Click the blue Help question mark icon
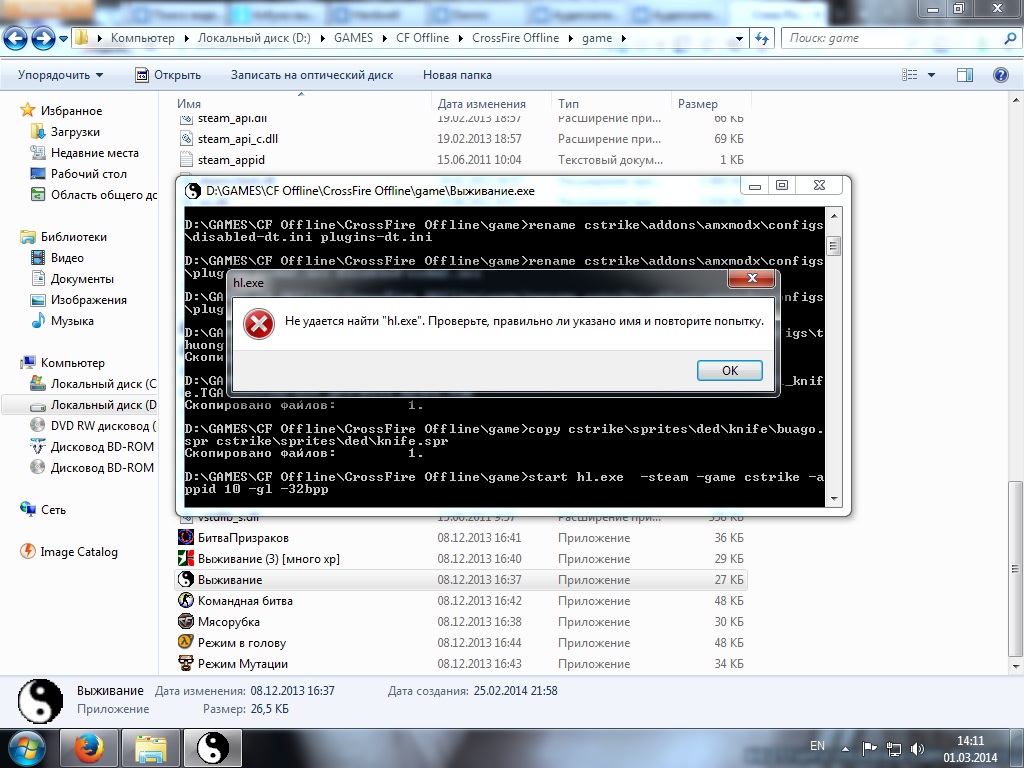Image resolution: width=1024 pixels, height=768 pixels. (x=1000, y=75)
